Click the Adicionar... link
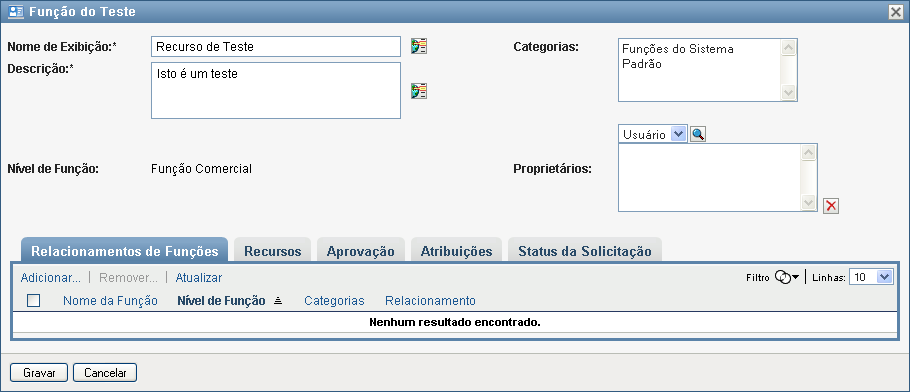This screenshot has width=910, height=392. click(50, 278)
